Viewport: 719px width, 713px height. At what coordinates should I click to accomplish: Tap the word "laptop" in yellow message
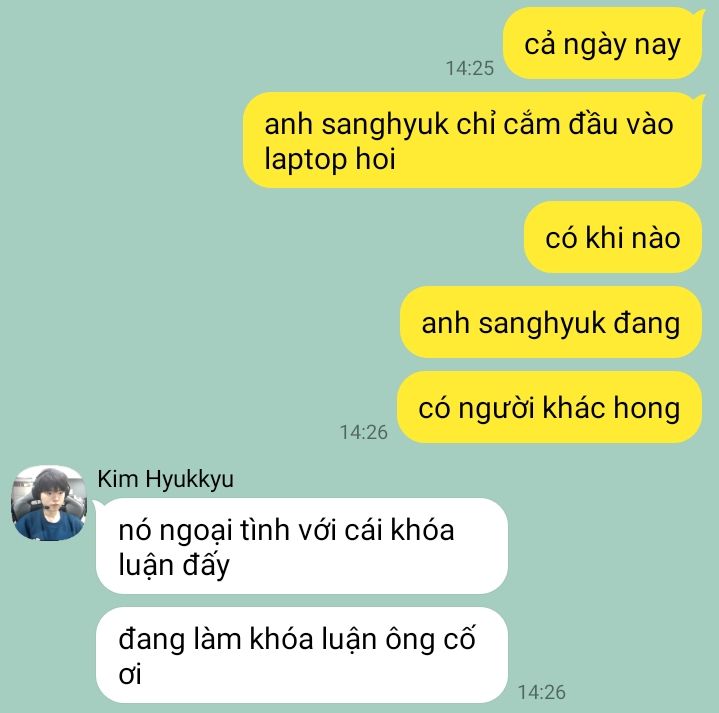click(305, 160)
